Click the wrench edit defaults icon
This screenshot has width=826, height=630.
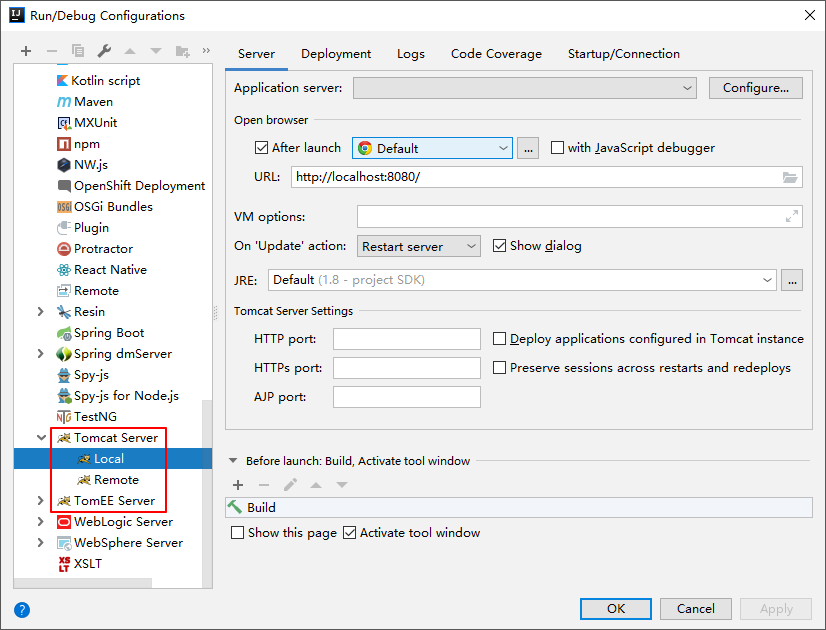coord(104,51)
